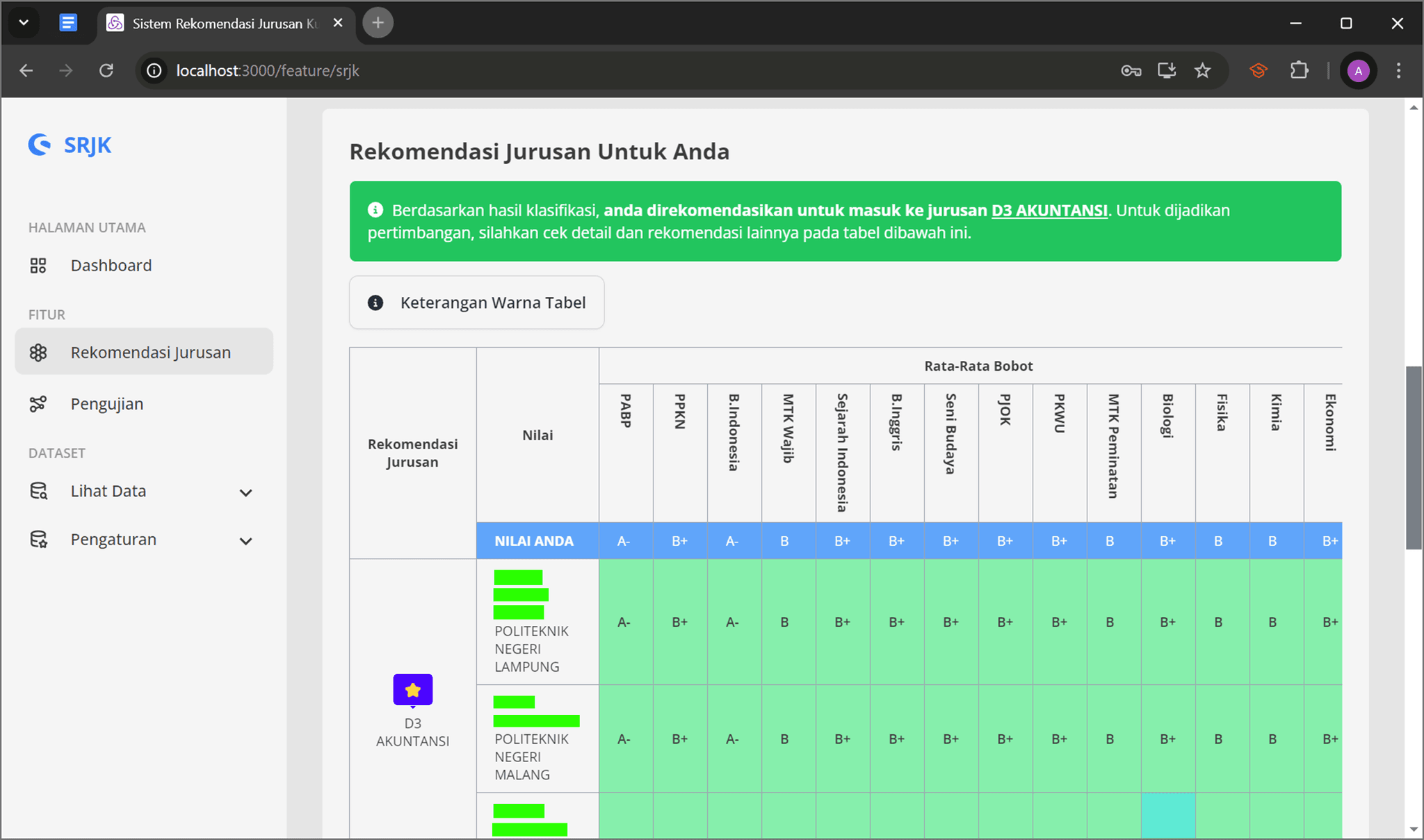1424x840 pixels.
Task: Expand the Pengaturan chevron
Action: [245, 541]
